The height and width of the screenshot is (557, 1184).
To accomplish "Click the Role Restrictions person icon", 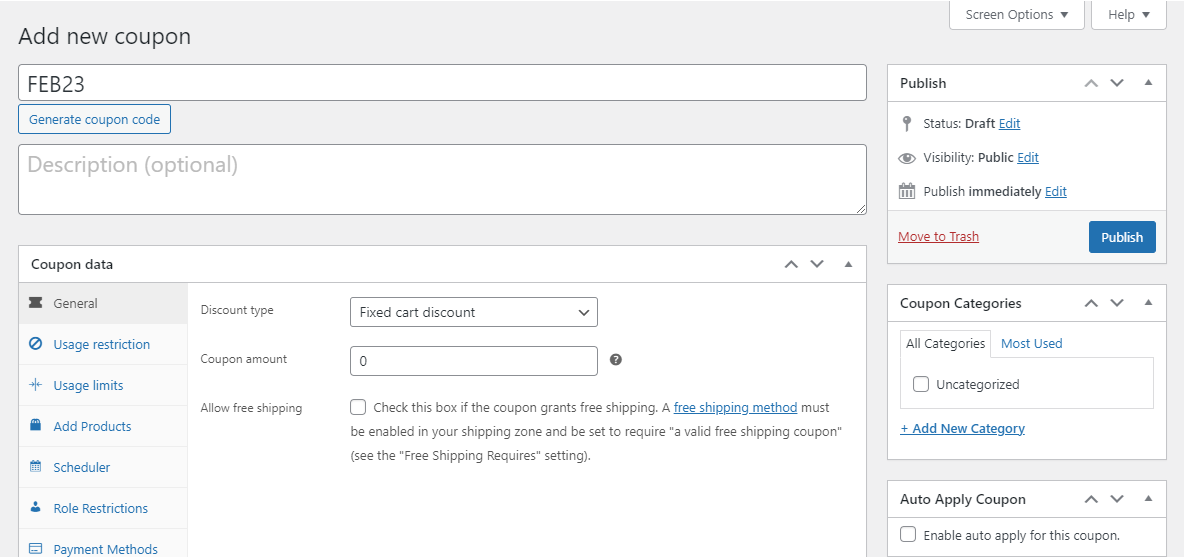I will [36, 508].
